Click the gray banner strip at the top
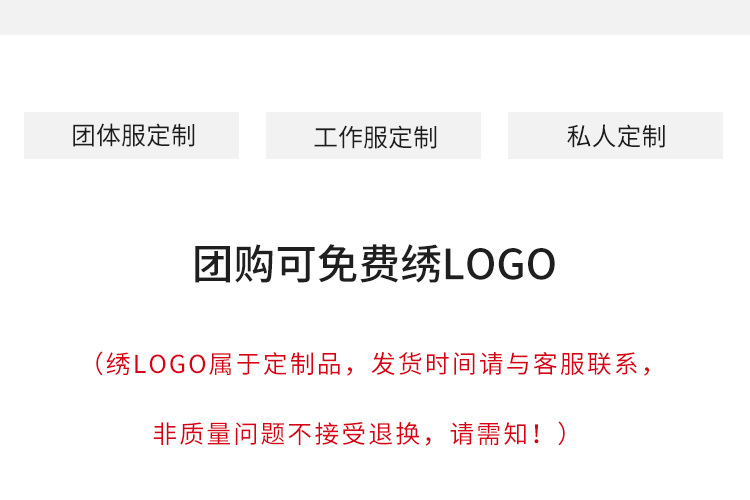This screenshot has width=750, height=500. 375,17
